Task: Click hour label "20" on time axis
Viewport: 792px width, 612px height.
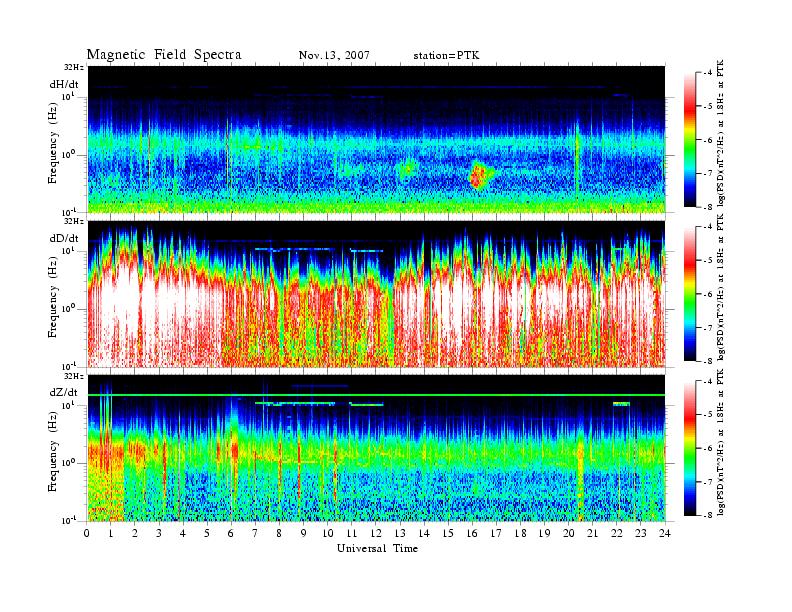Action: (569, 533)
